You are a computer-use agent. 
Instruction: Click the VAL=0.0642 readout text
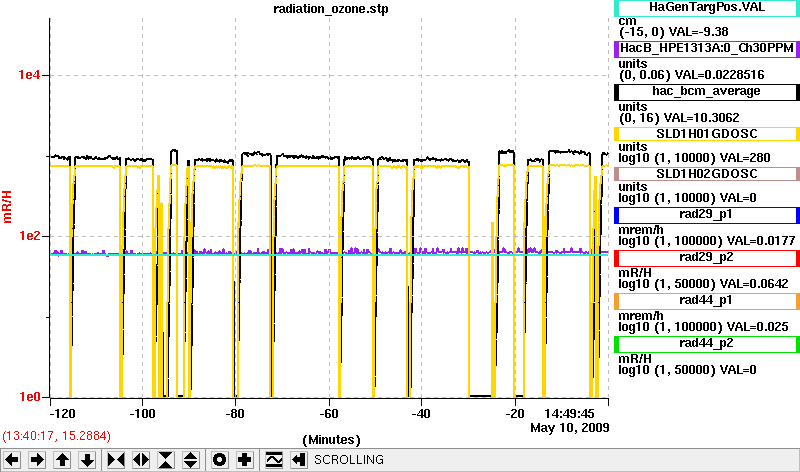pyautogui.click(x=754, y=284)
